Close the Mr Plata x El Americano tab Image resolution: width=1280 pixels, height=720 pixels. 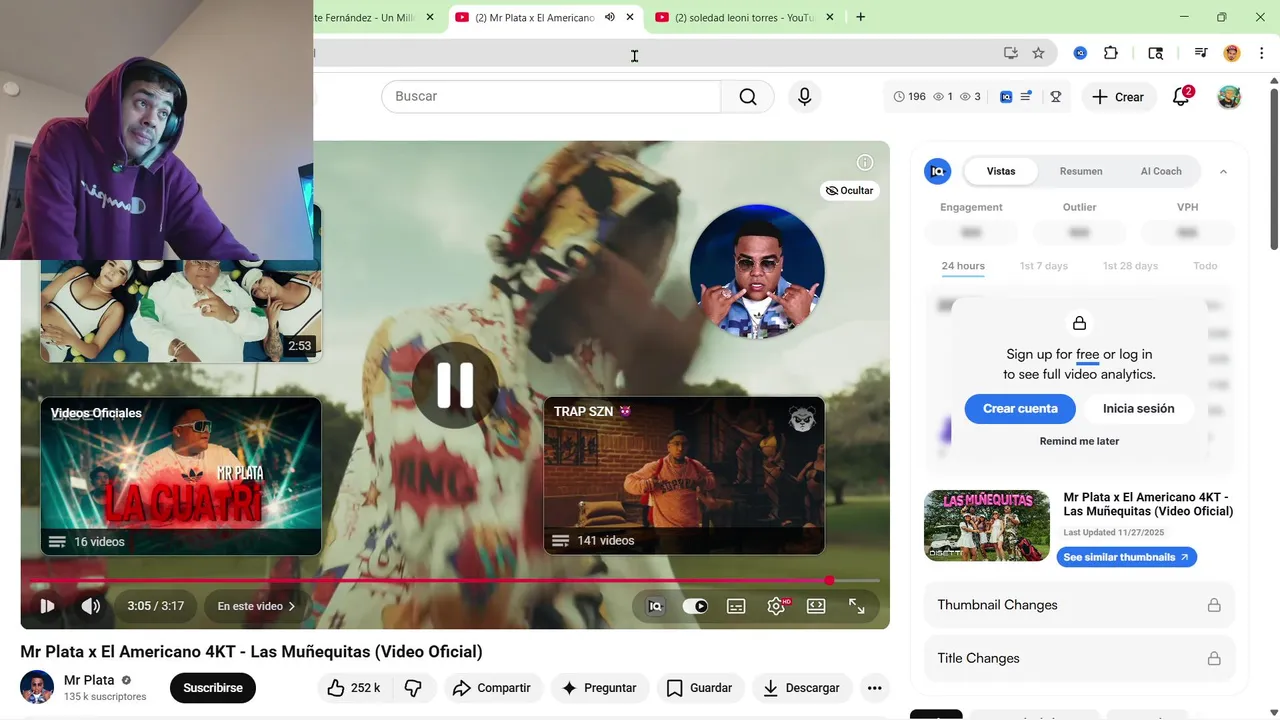(630, 17)
